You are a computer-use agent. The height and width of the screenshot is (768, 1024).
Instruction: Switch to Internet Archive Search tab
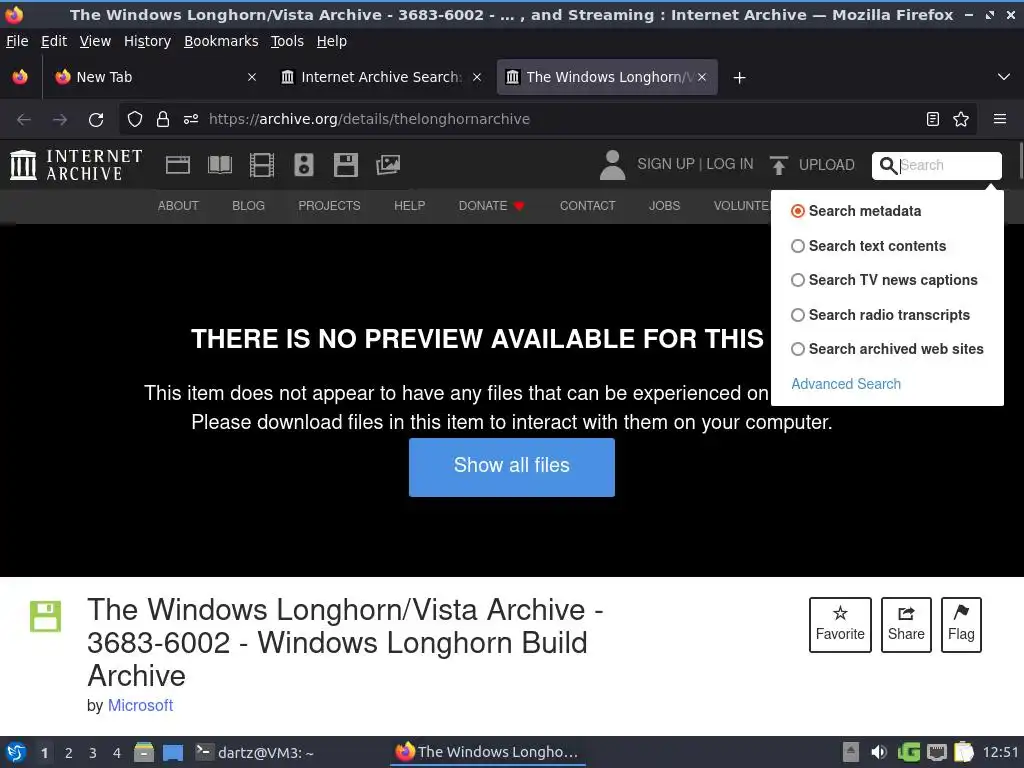pyautogui.click(x=380, y=77)
